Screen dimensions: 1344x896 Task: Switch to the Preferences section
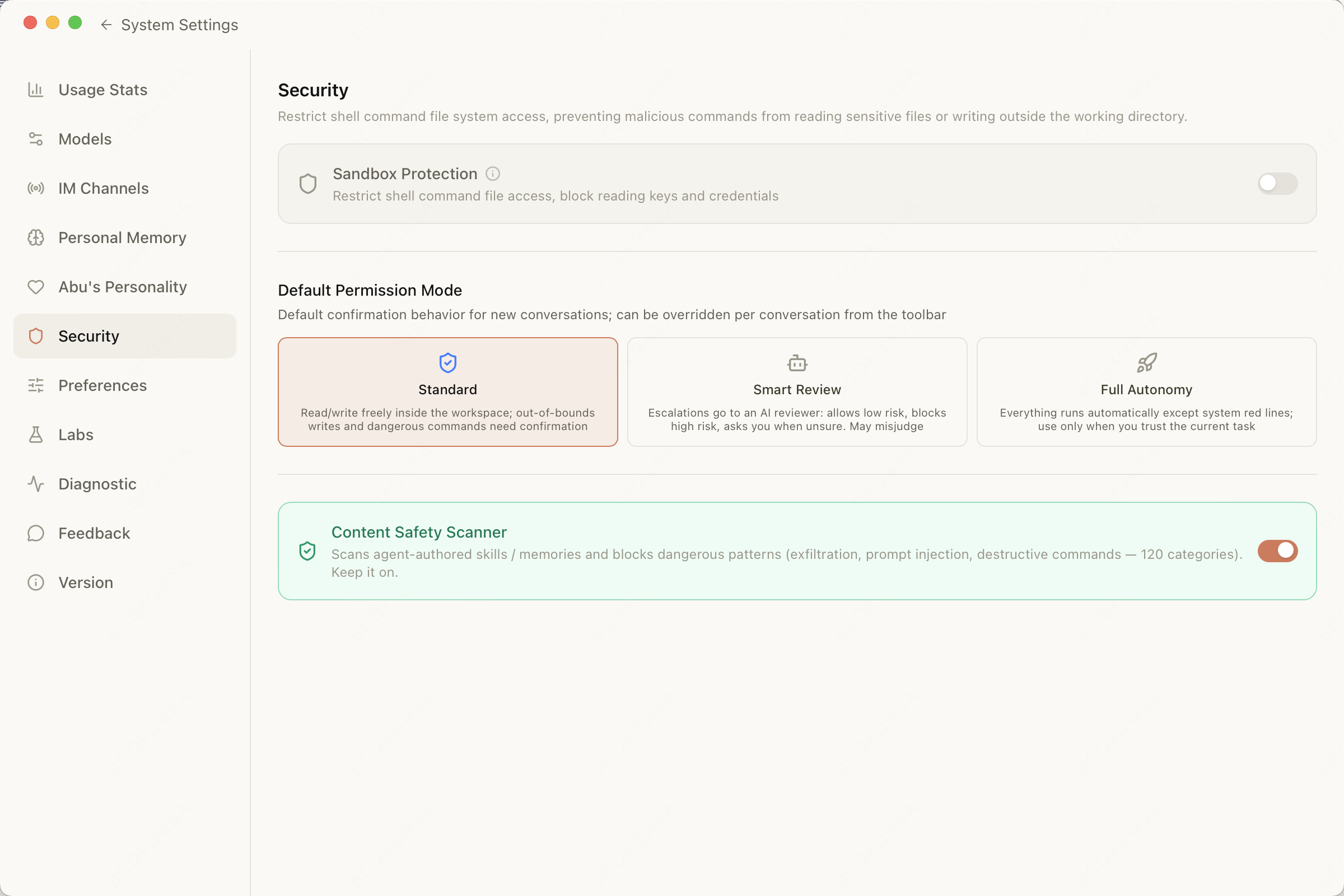(x=124, y=385)
